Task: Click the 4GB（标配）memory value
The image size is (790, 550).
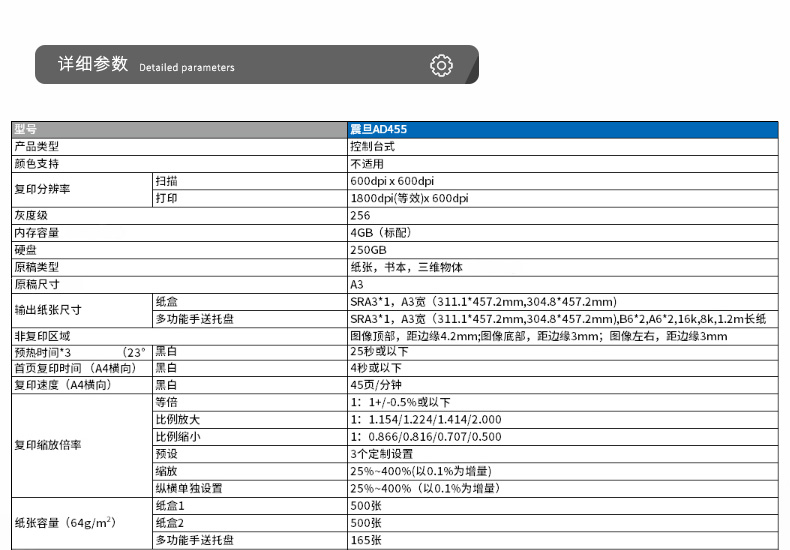Action: (379, 233)
